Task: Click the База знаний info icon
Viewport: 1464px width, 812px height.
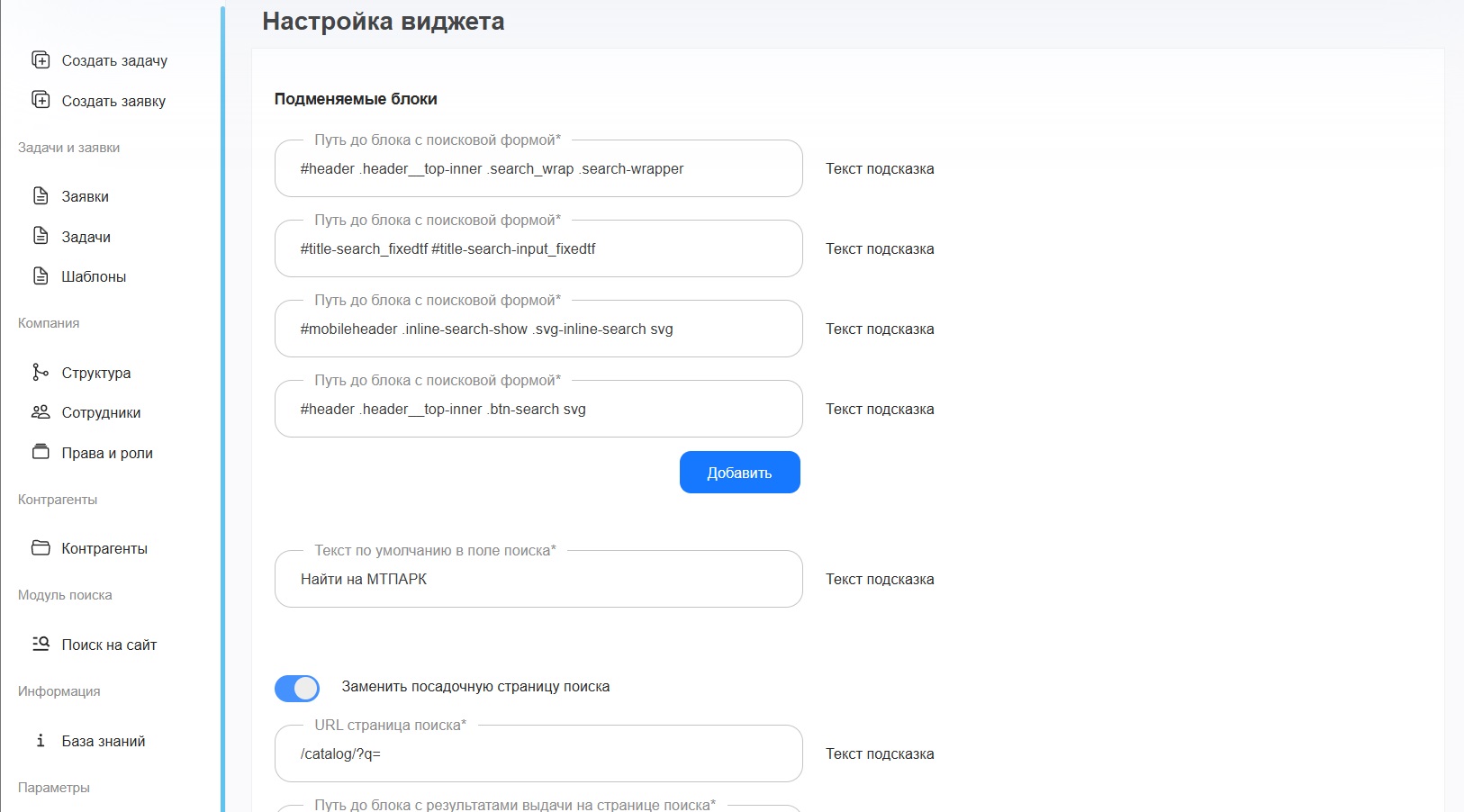Action: pos(41,740)
